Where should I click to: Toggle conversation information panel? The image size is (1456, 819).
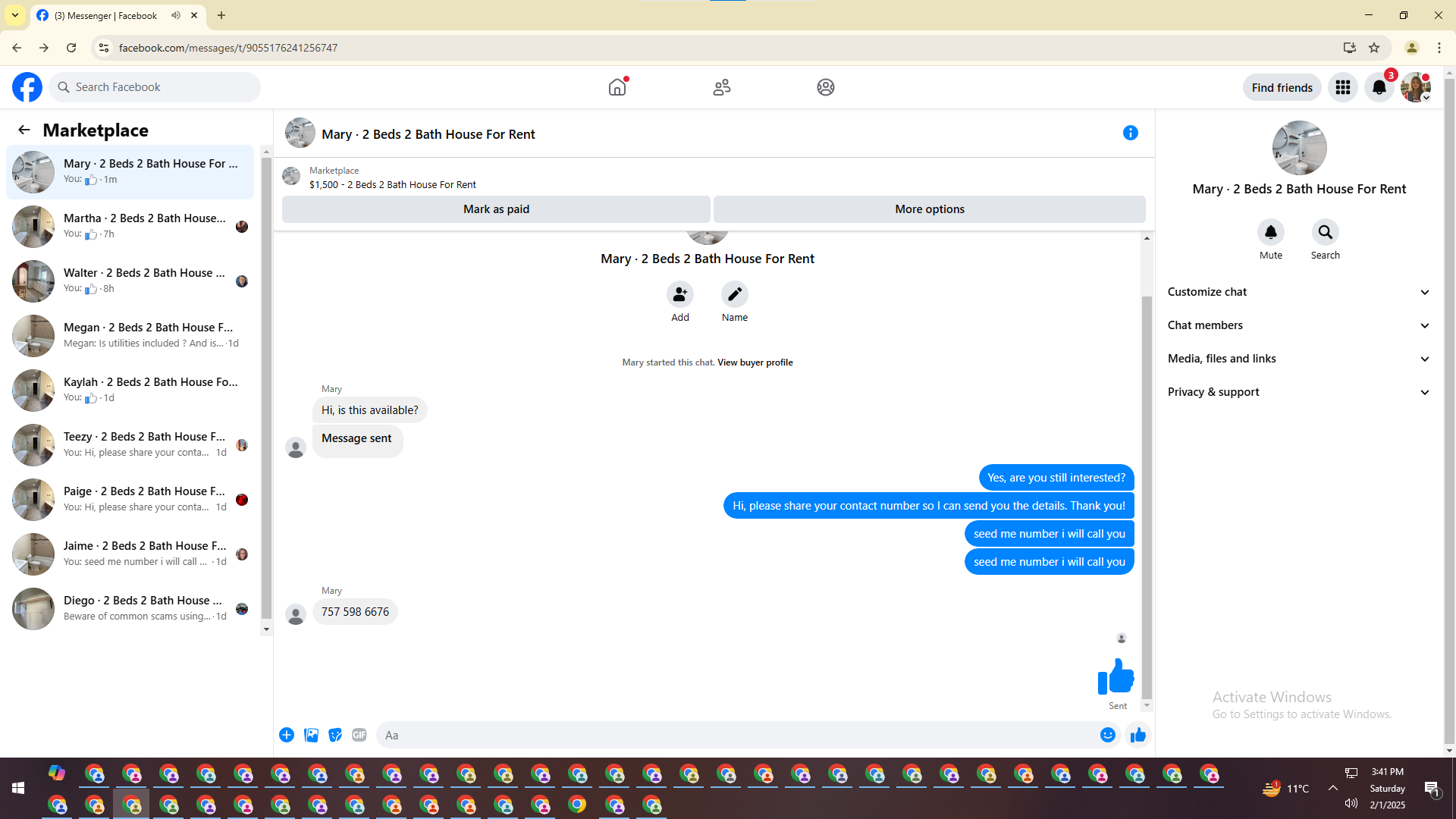[x=1130, y=133]
